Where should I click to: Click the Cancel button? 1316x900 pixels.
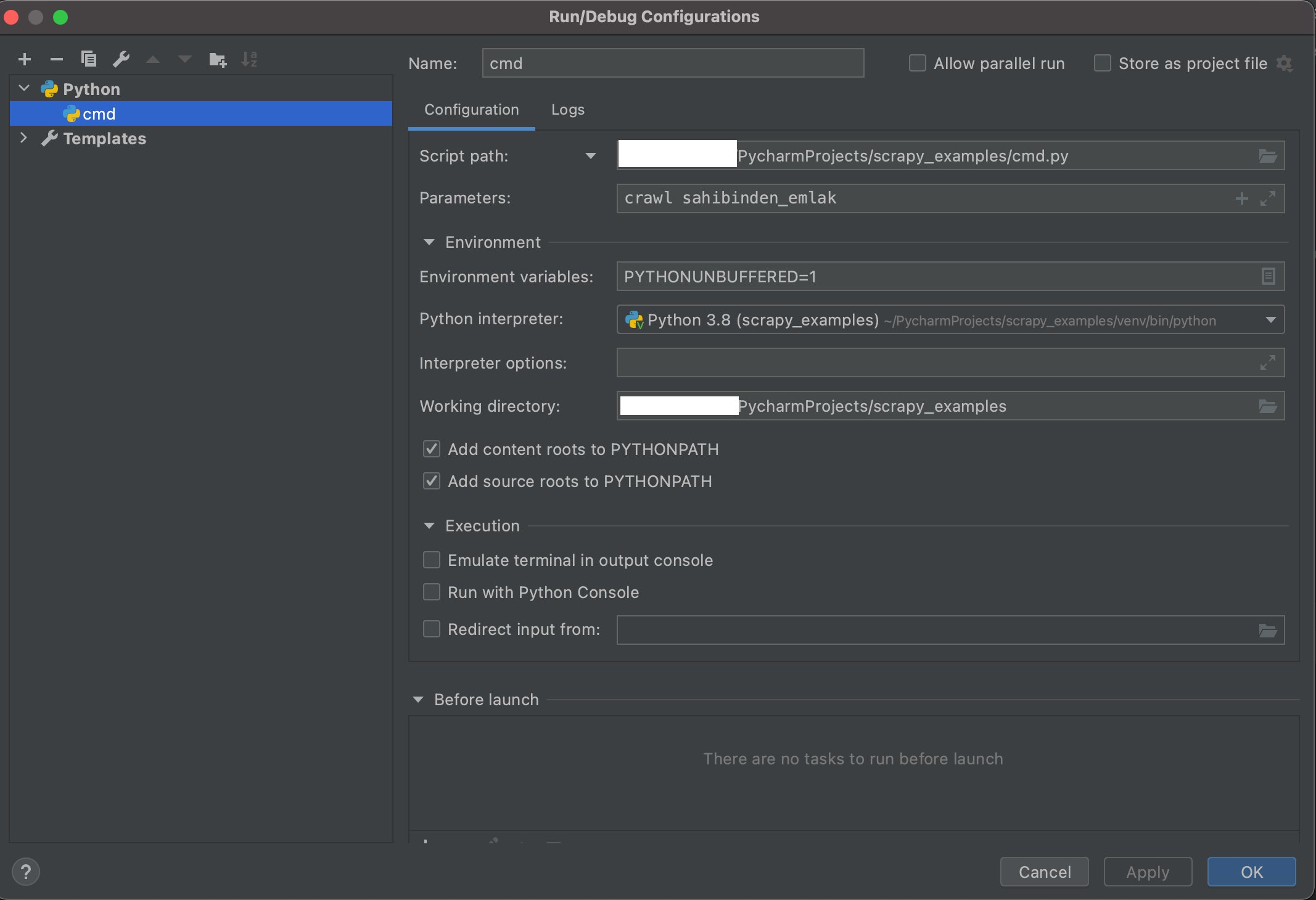tap(1044, 872)
